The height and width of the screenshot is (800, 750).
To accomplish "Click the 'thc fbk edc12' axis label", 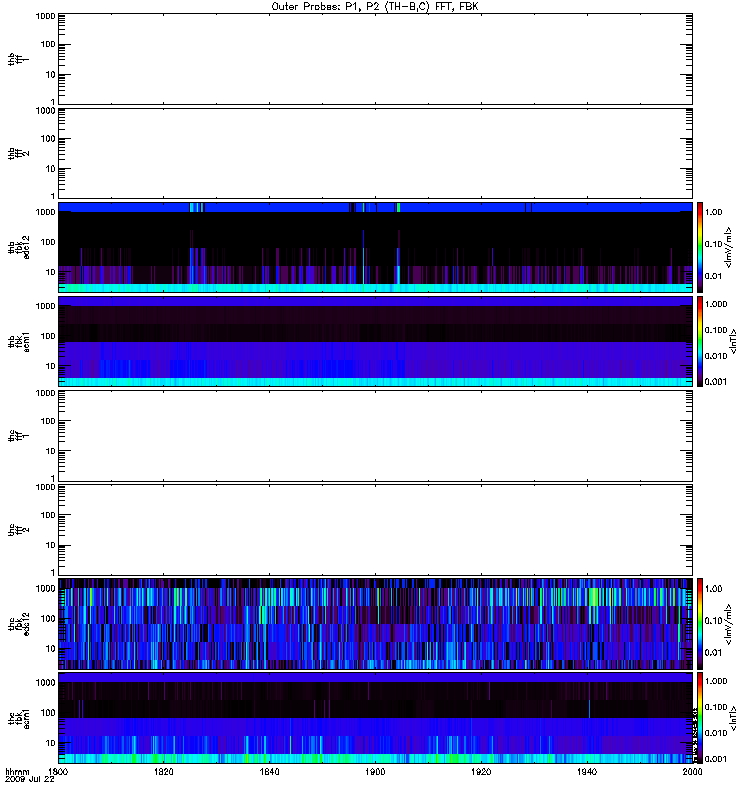I will 18,624.
